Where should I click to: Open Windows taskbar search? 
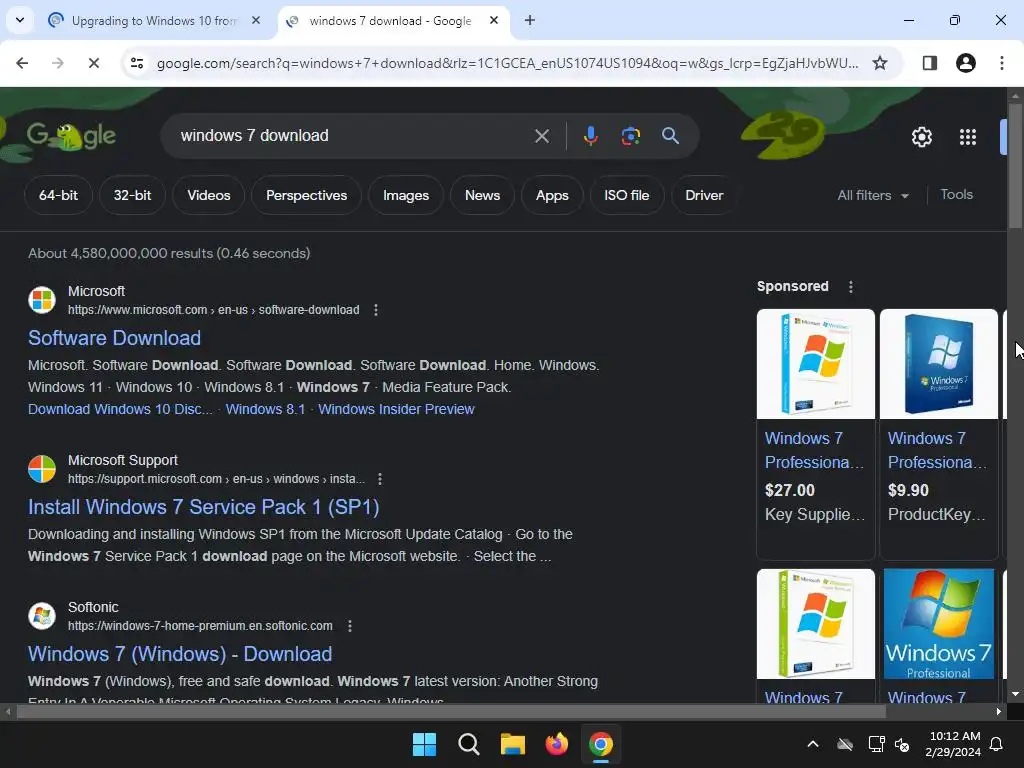pyautogui.click(x=468, y=744)
